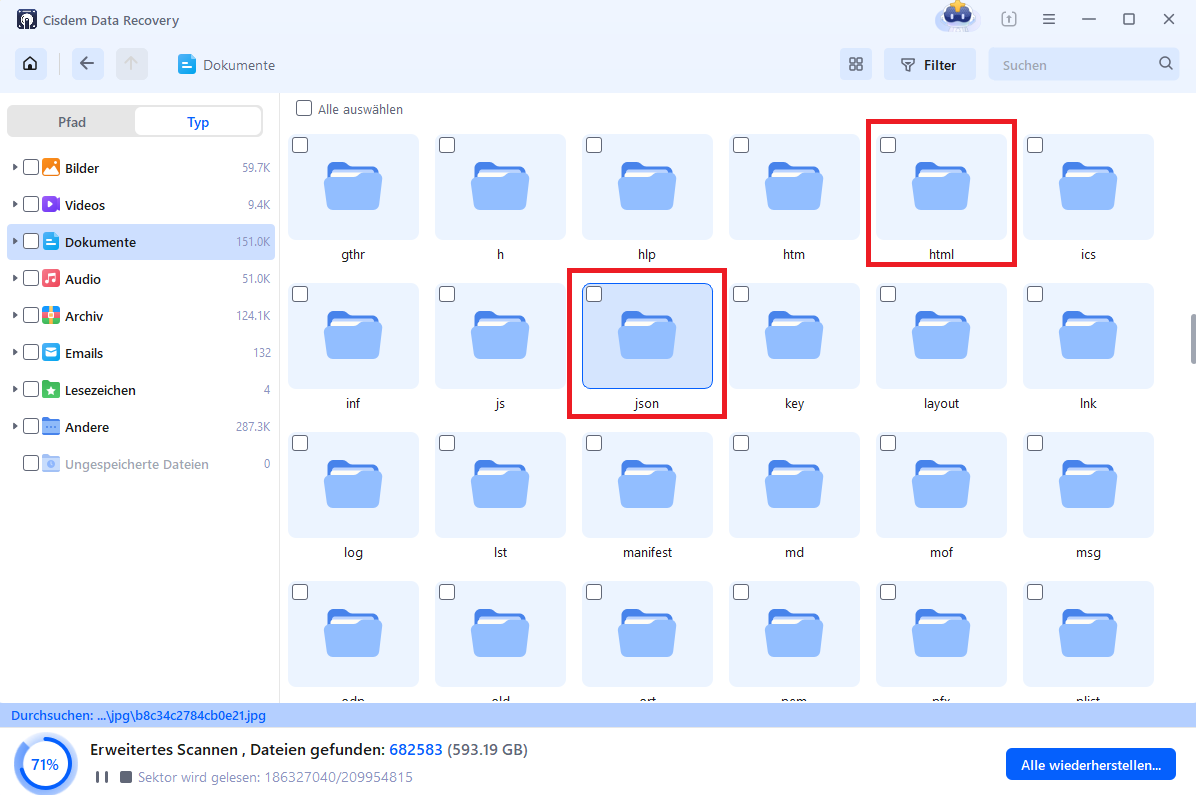Image resolution: width=1196 pixels, height=795 pixels.
Task: Click Alle wiederherstellen button
Action: point(1091,764)
